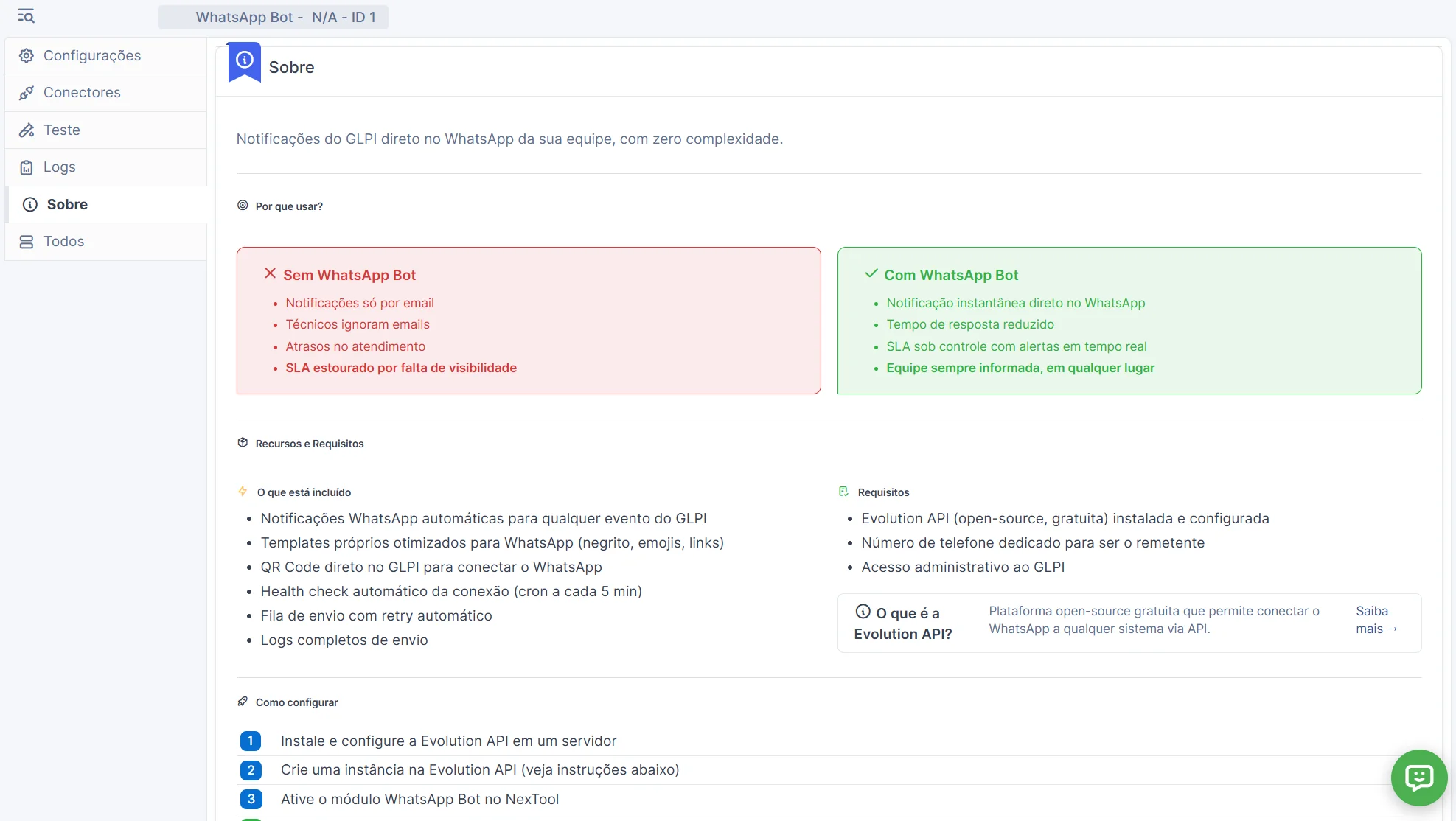The height and width of the screenshot is (821, 1456).
Task: Click the blue info bookmark icon beside Sobre
Action: [x=245, y=62]
